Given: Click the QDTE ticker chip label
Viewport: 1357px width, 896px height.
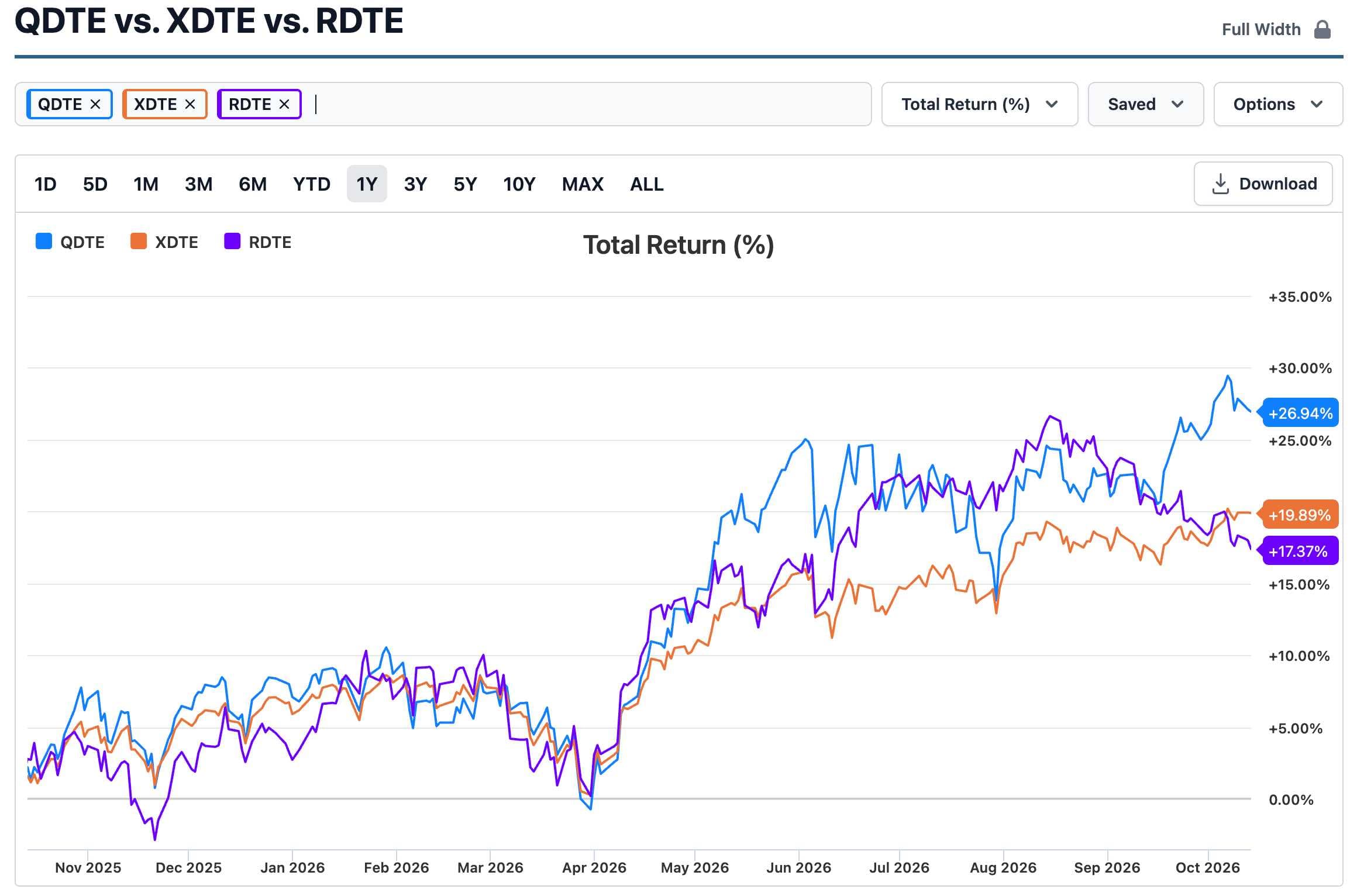Looking at the screenshot, I should (60, 104).
